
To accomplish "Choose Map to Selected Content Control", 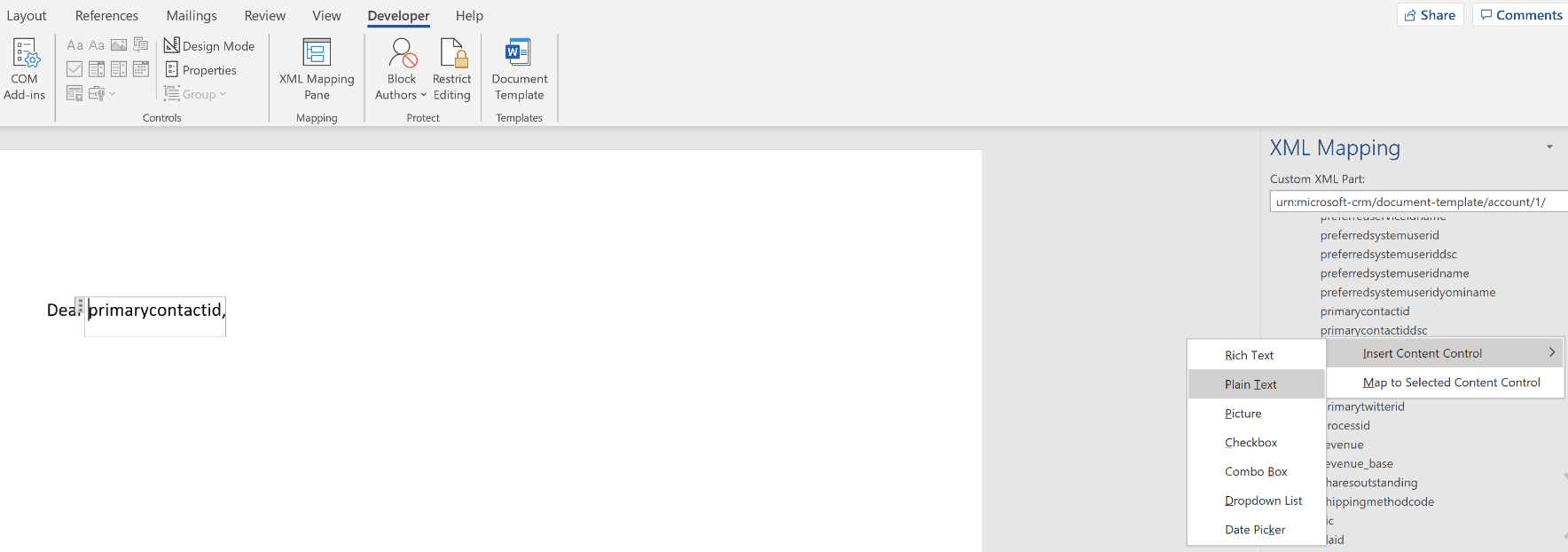I will coord(1445,382).
